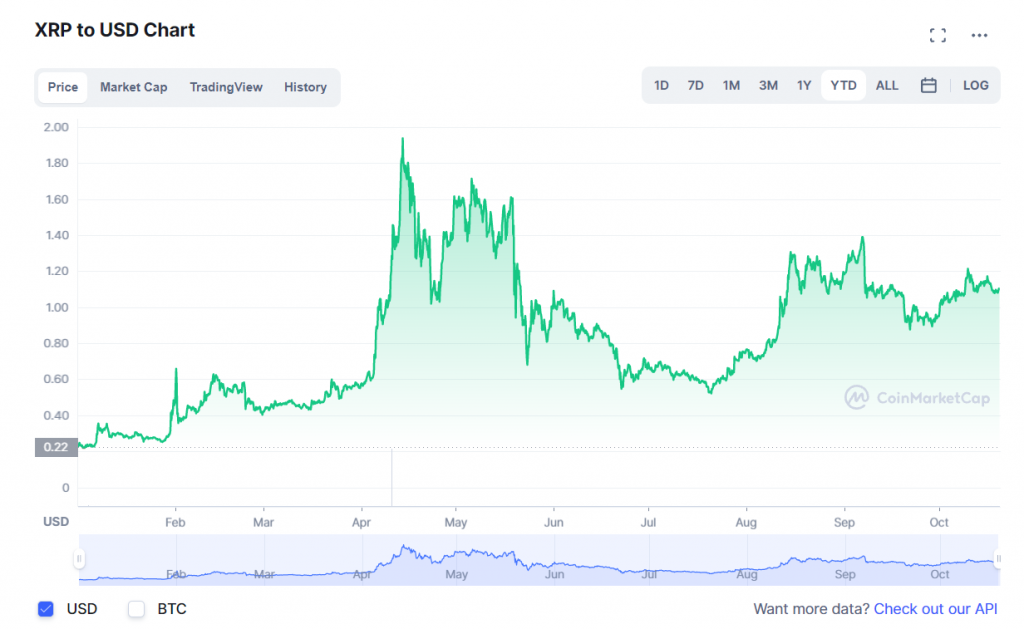Image resolution: width=1024 pixels, height=629 pixels.
Task: Select the History tab
Action: 305,87
